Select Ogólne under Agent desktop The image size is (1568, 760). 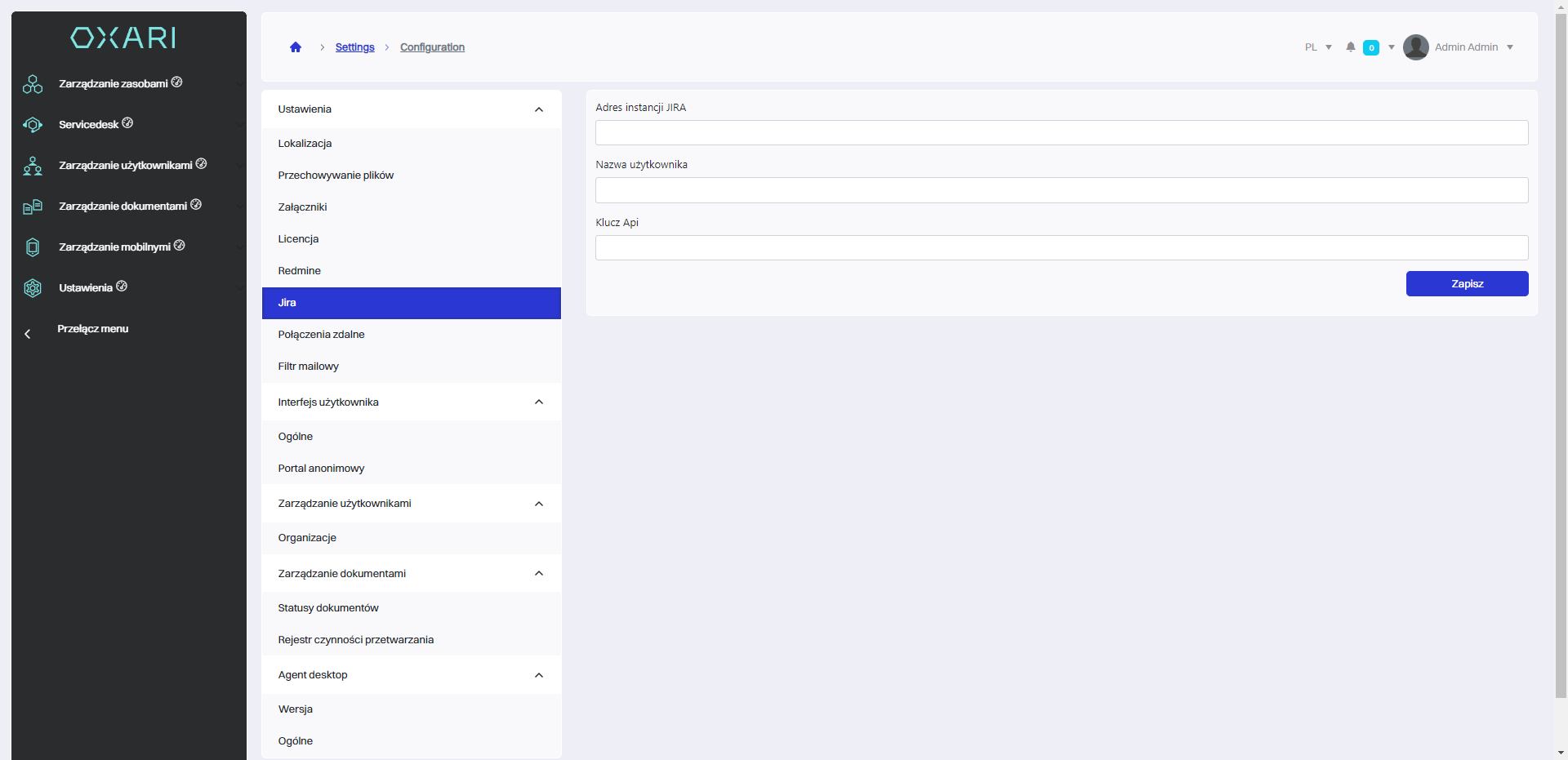click(412, 741)
